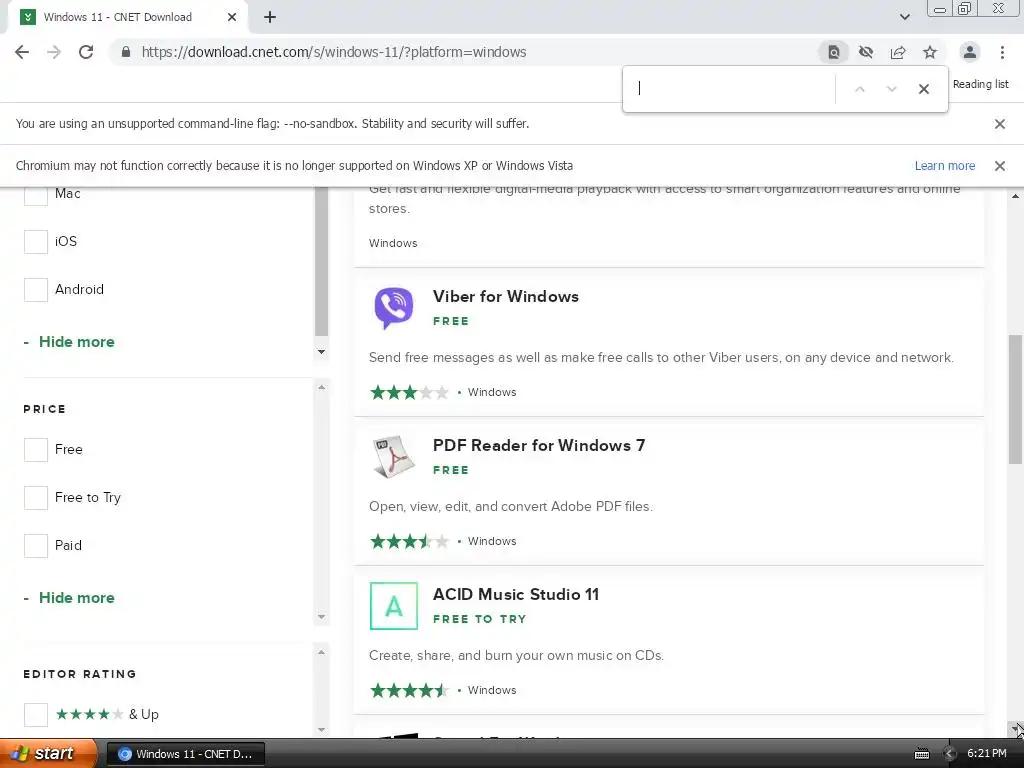Click the PRICE section heading

pos(44,409)
